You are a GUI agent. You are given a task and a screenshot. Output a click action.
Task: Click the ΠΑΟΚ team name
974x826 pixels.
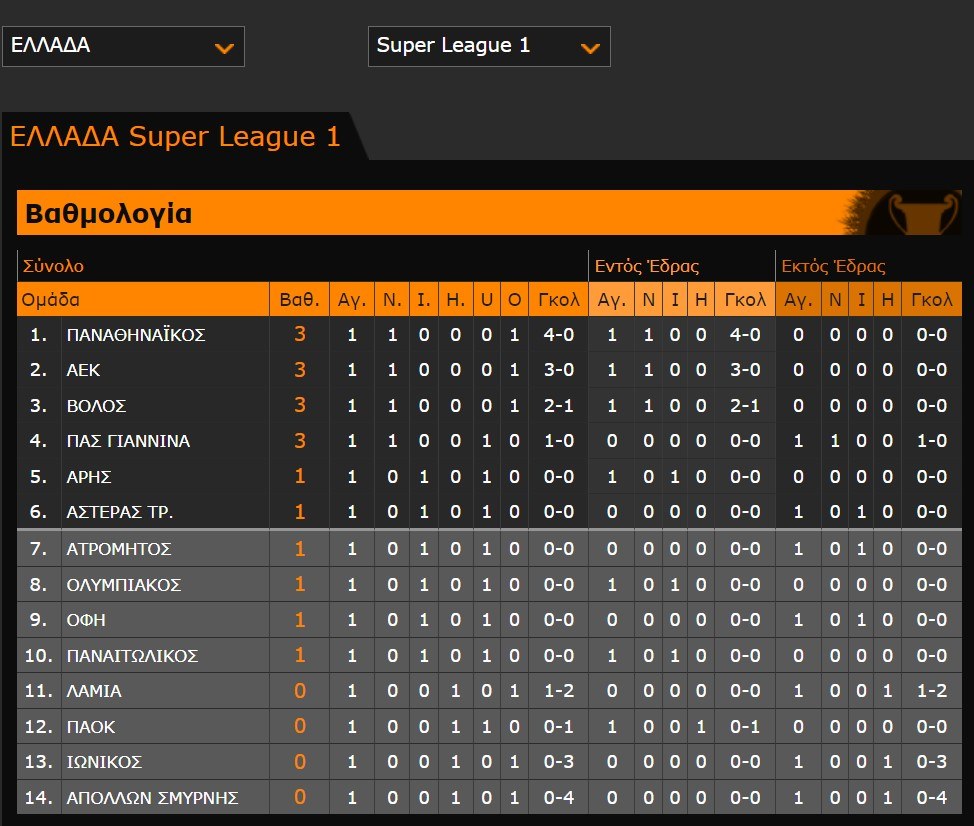pos(90,727)
